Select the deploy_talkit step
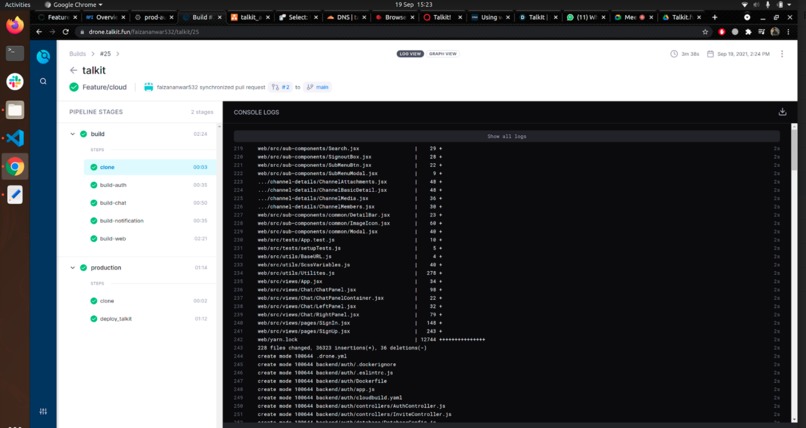 click(150, 319)
